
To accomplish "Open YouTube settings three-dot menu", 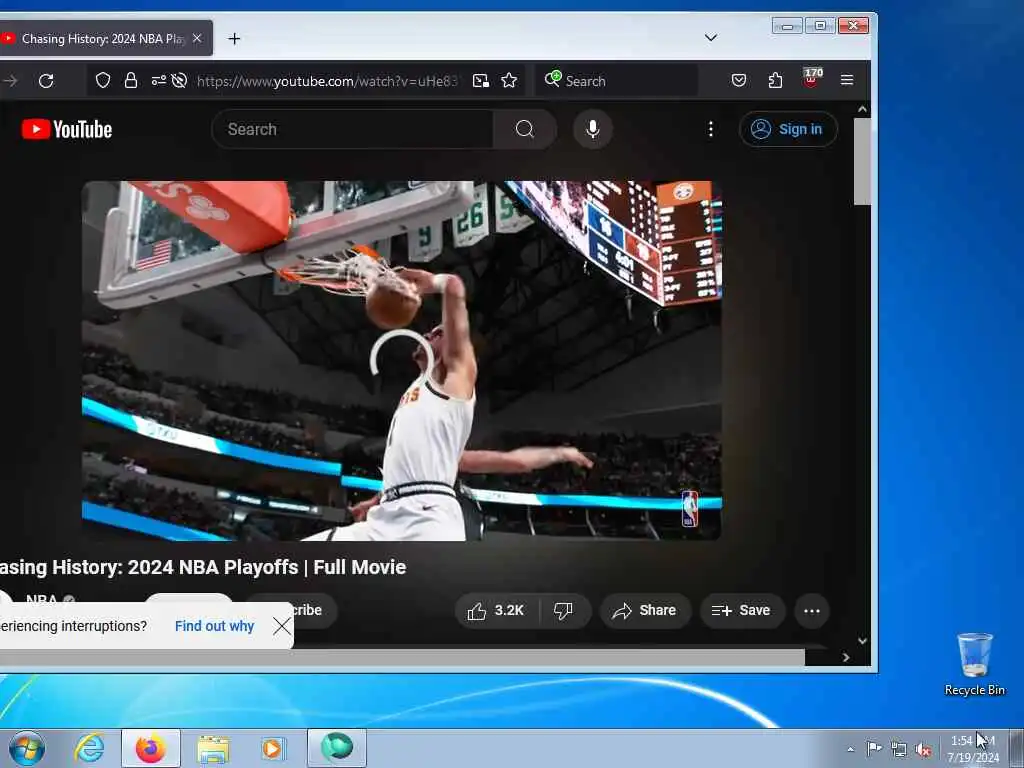I will click(711, 129).
